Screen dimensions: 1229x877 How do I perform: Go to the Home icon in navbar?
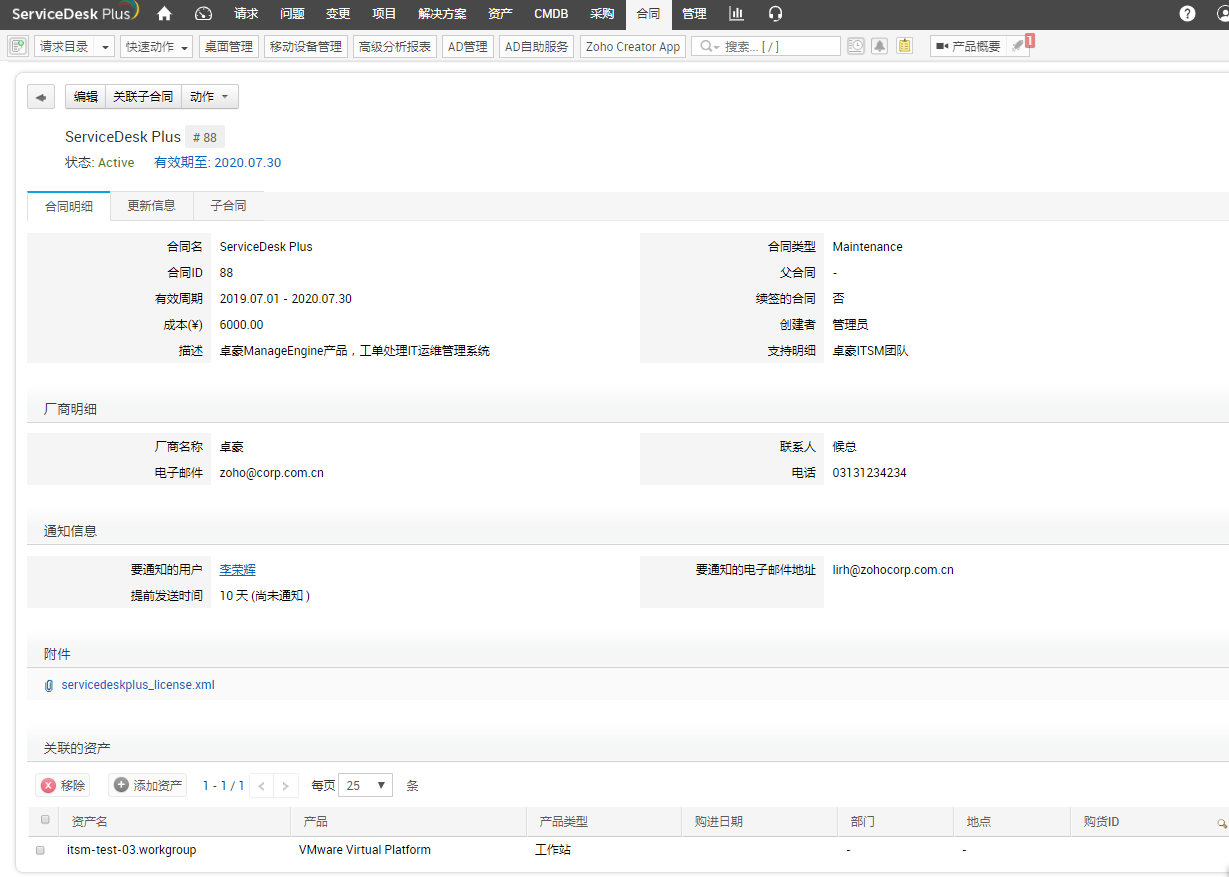pyautogui.click(x=165, y=14)
